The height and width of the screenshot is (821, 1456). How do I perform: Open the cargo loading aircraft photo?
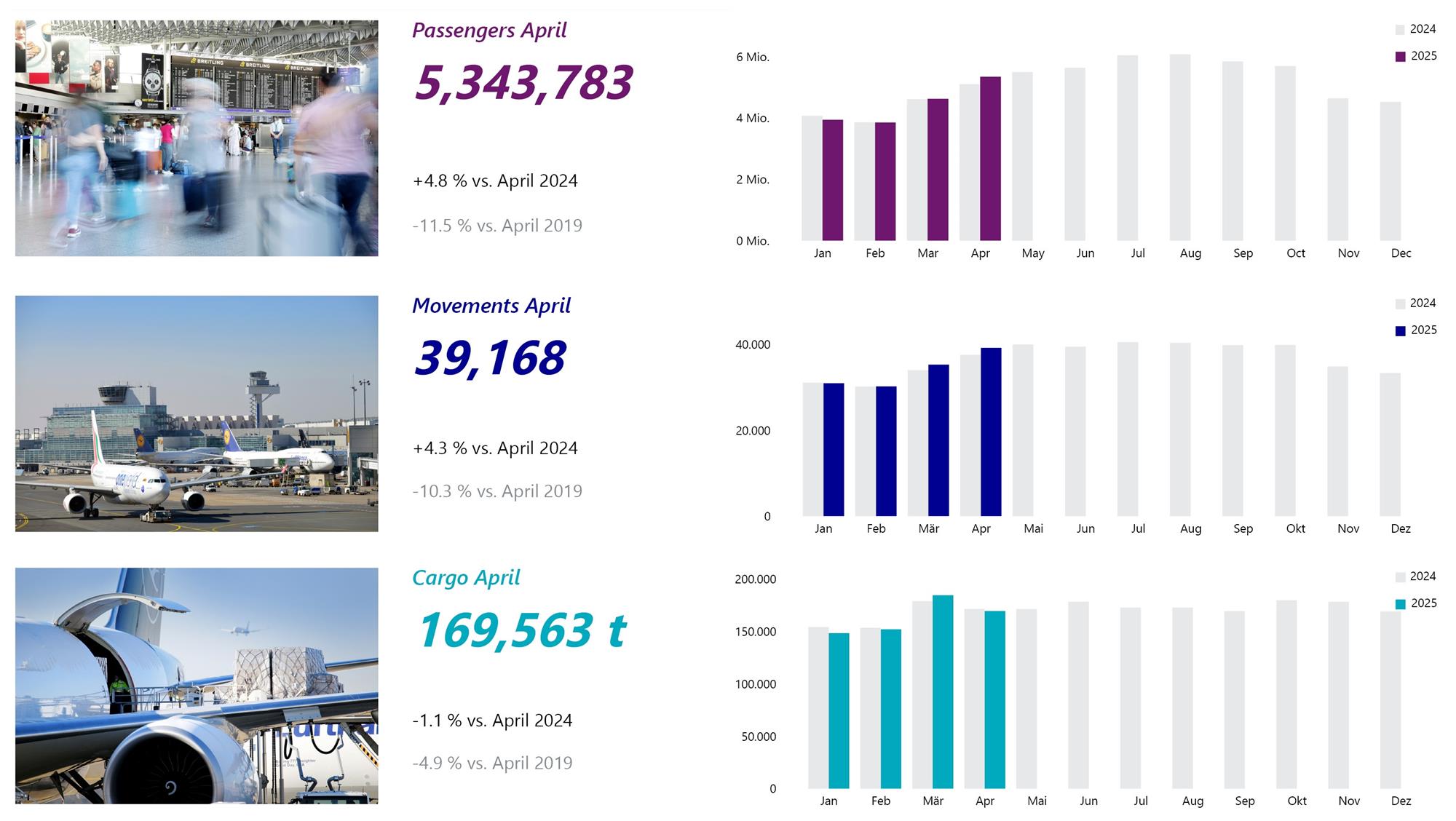197,686
